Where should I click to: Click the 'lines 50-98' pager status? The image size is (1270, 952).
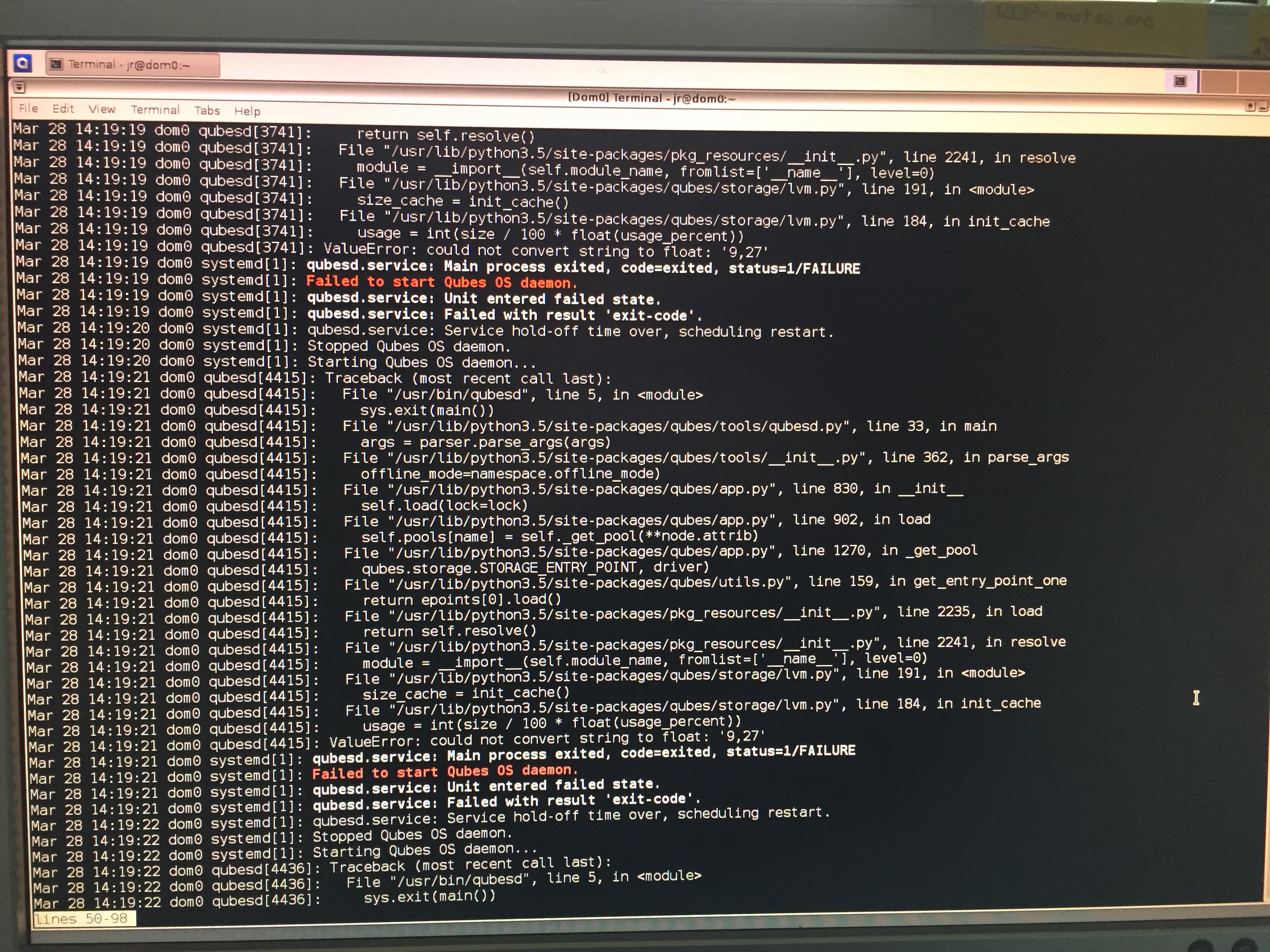pos(81,918)
